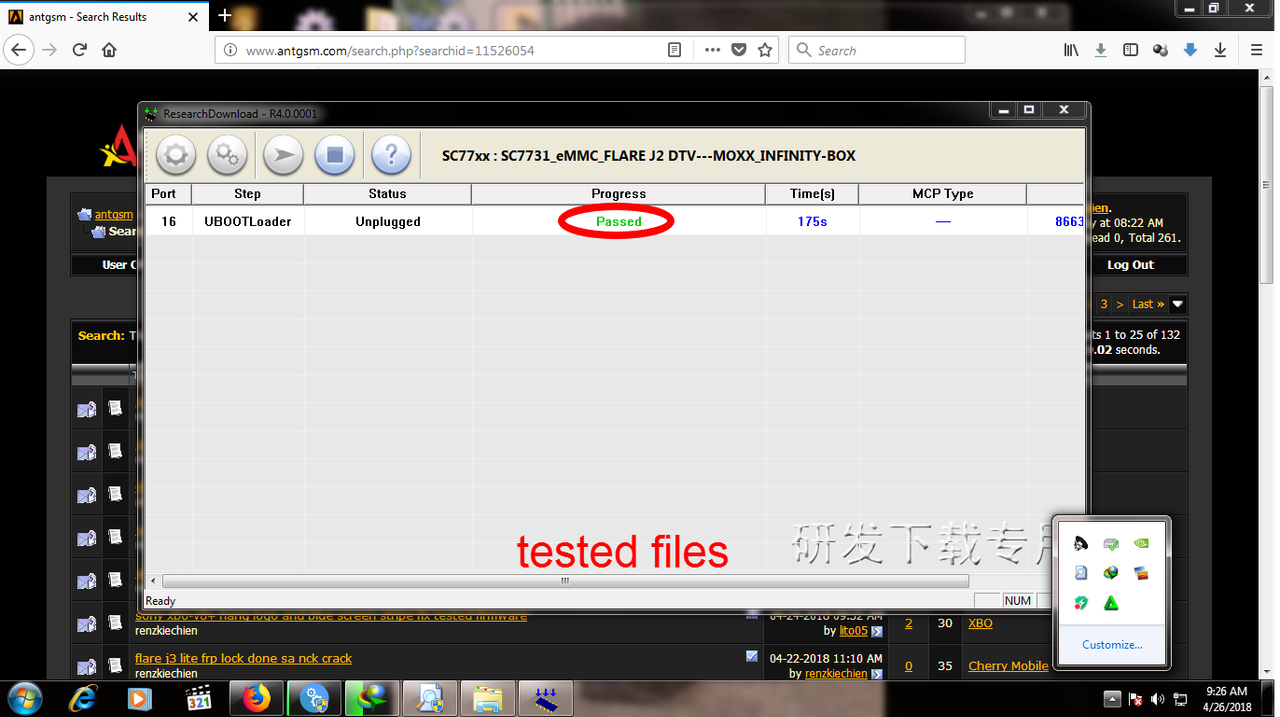Select the UBOOTLoader step cell
Viewport: 1280px width, 717px height.
[248, 221]
